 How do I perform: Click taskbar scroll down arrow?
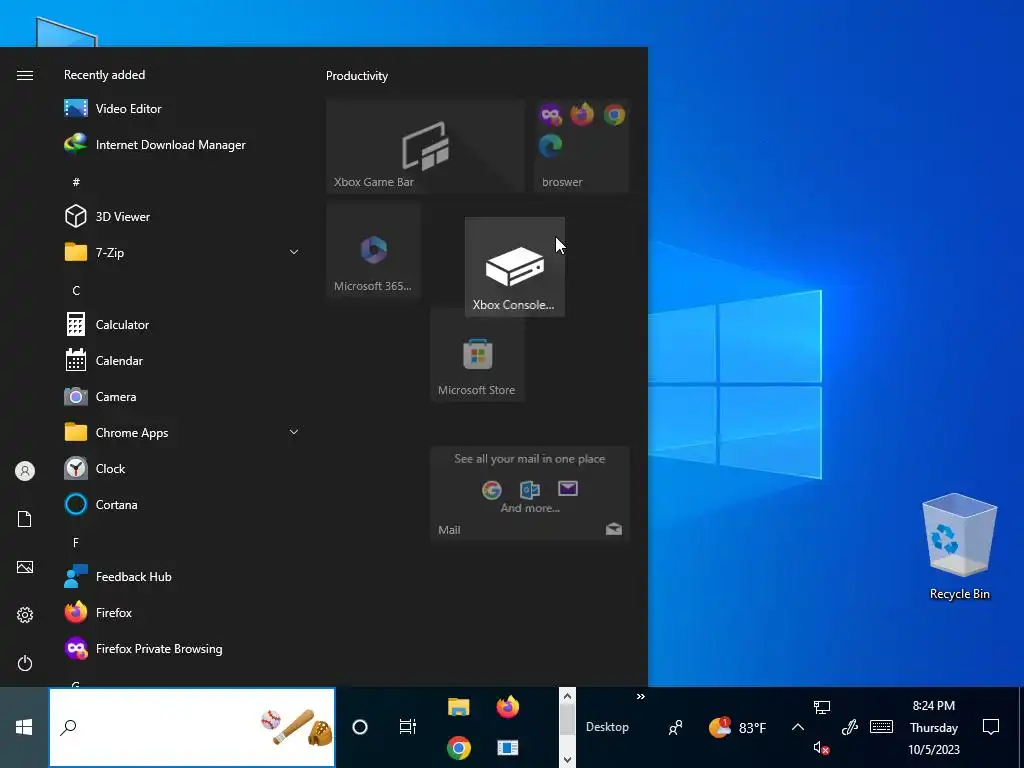coord(567,760)
